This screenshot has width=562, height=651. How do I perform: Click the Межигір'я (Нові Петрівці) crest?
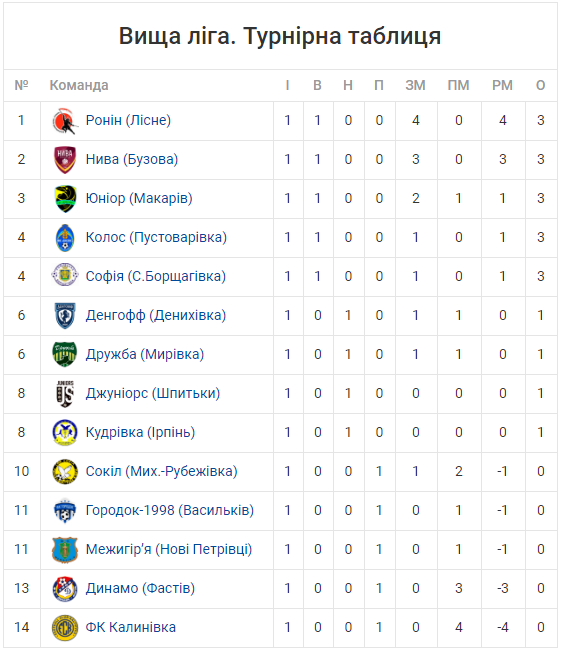tap(65, 550)
